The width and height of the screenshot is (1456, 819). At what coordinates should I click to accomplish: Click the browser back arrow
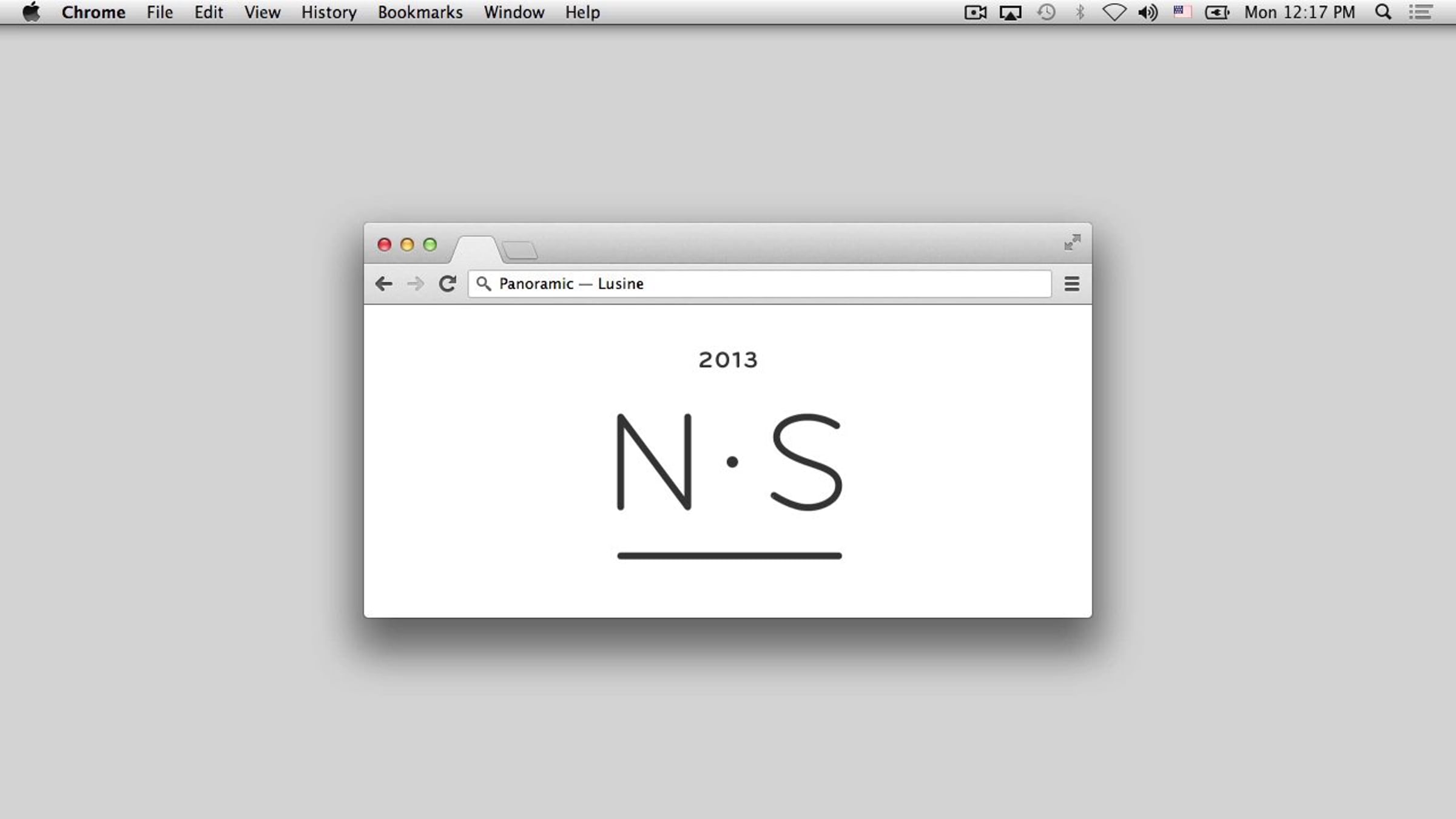pyautogui.click(x=383, y=283)
